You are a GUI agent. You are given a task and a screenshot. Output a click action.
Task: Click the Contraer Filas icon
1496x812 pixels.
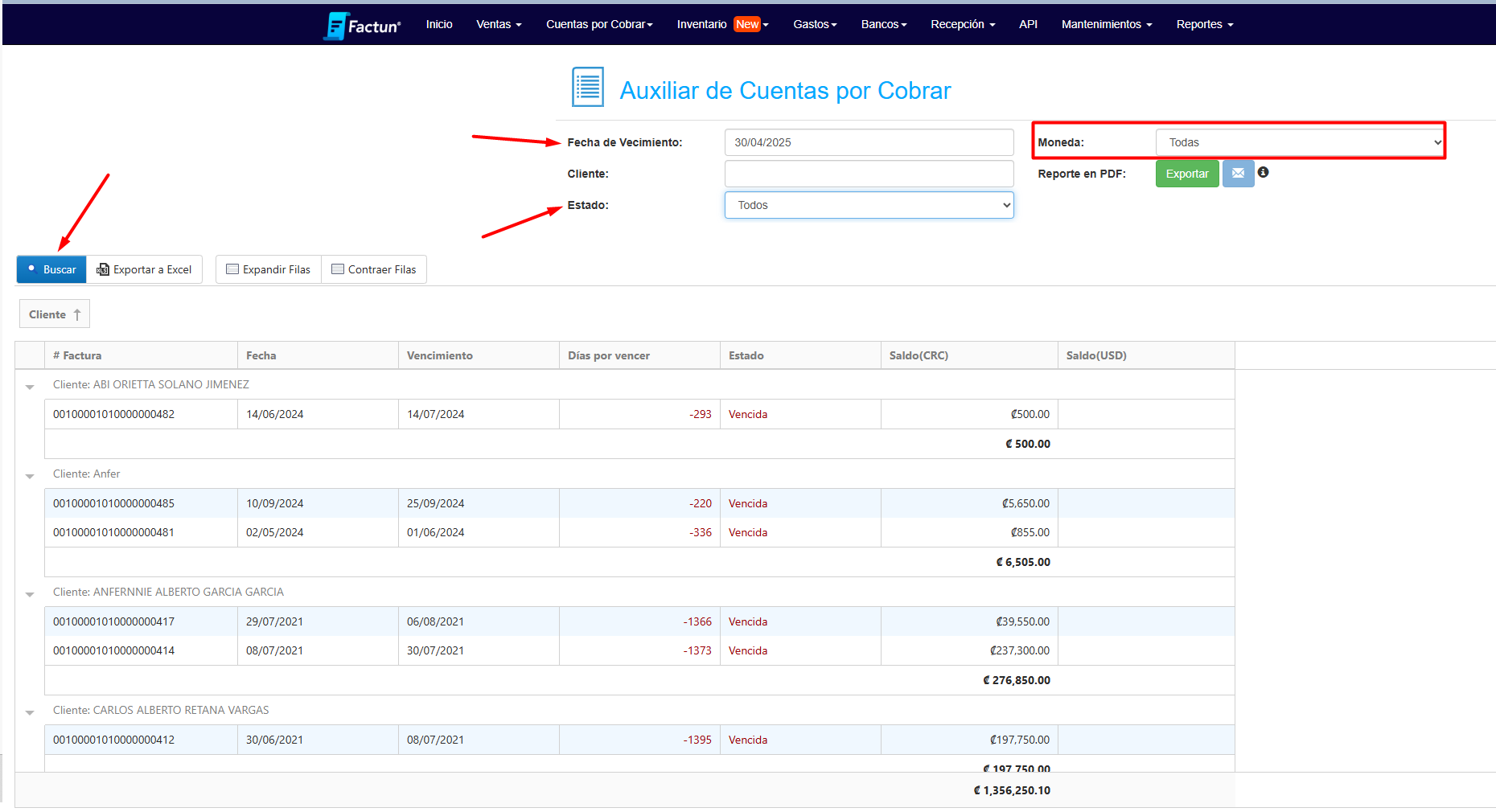coord(338,269)
